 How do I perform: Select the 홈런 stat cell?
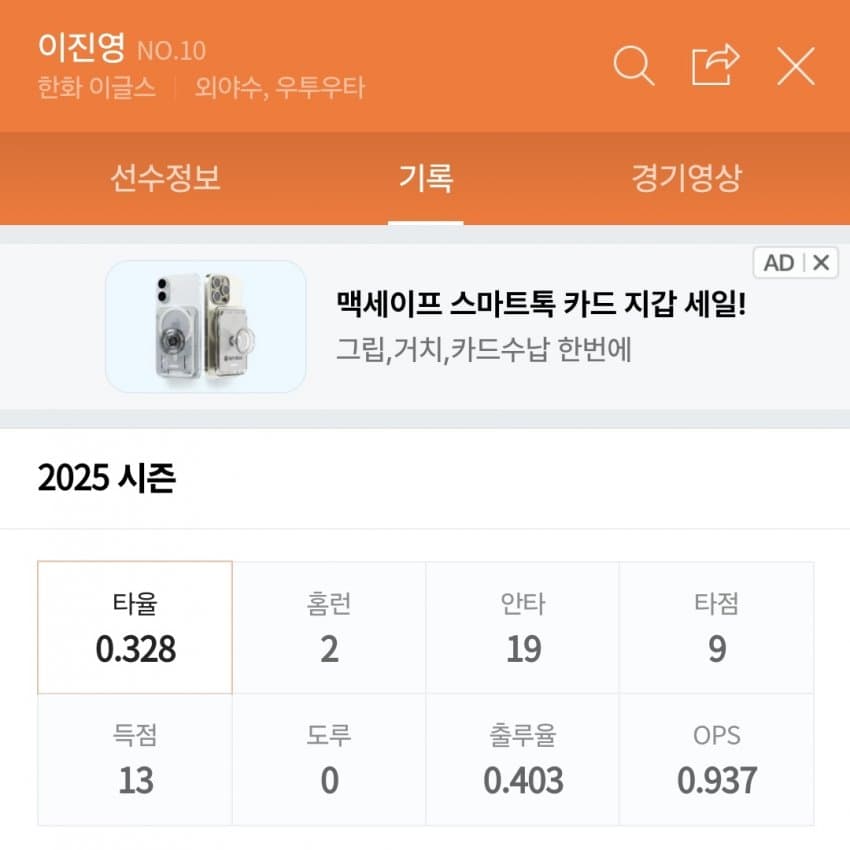pos(329,628)
